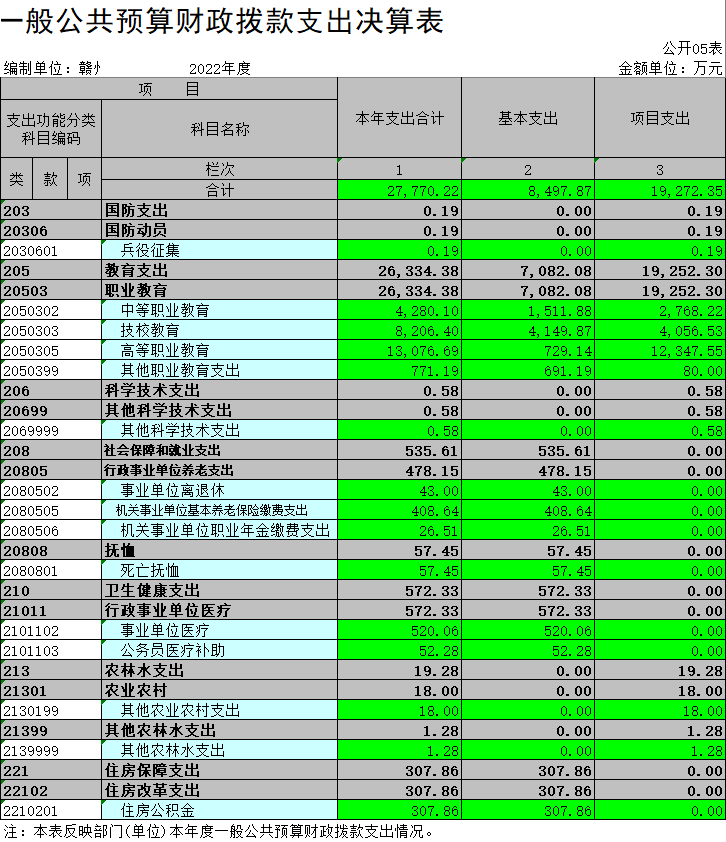Select the 中等职业教育 row name cell

(219, 310)
